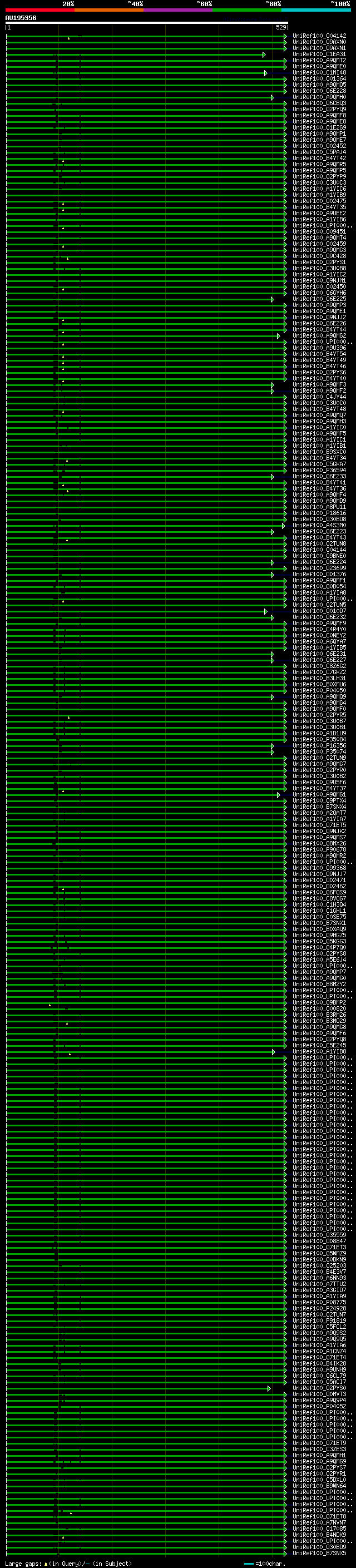Image resolution: width=356 pixels, height=1568 pixels.
Task: Click the yellow triangle in Large gaps legend
Action: [x=46, y=1564]
